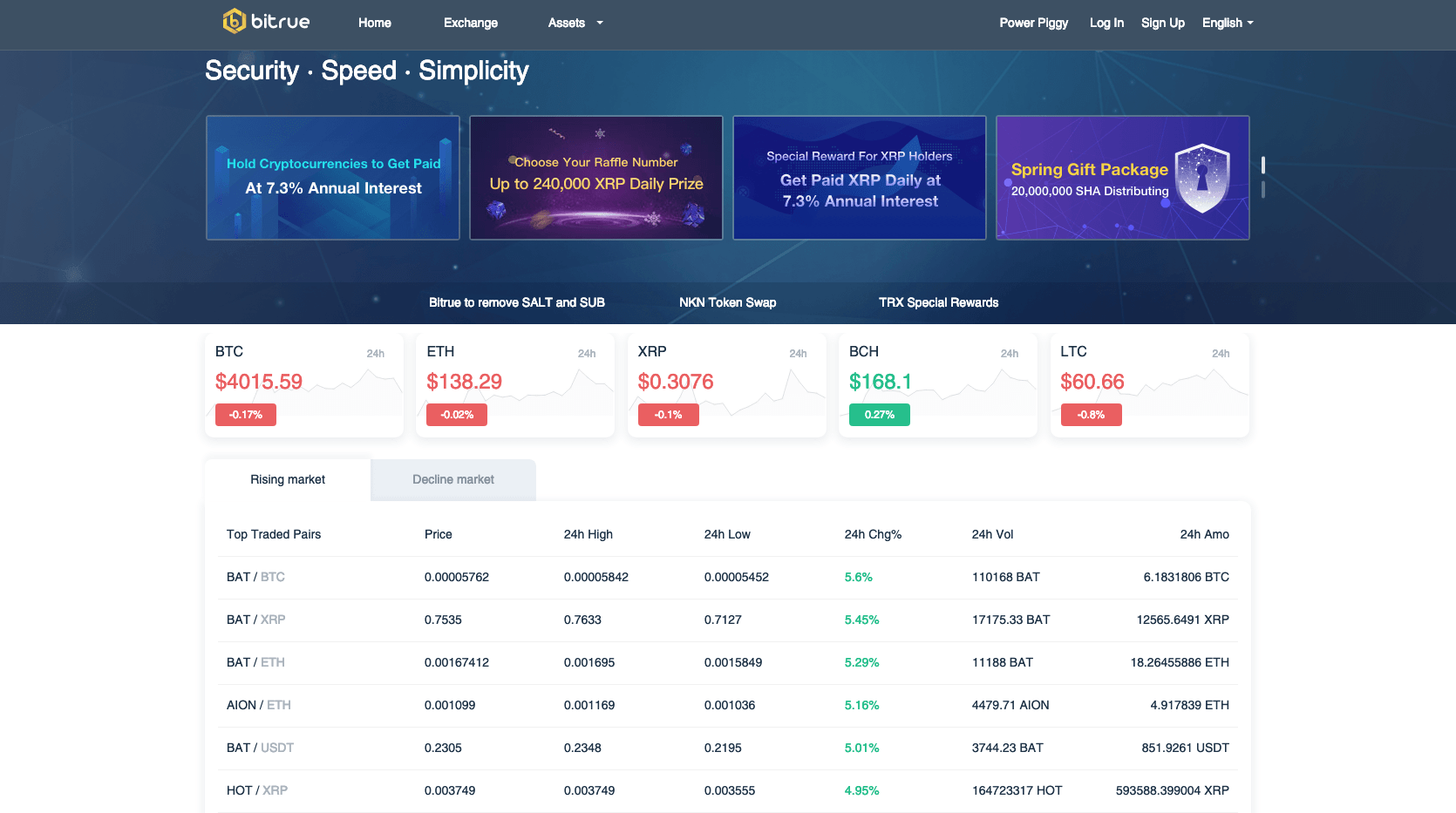Select the BAT / BTC pair row
1456x813 pixels.
[728, 577]
